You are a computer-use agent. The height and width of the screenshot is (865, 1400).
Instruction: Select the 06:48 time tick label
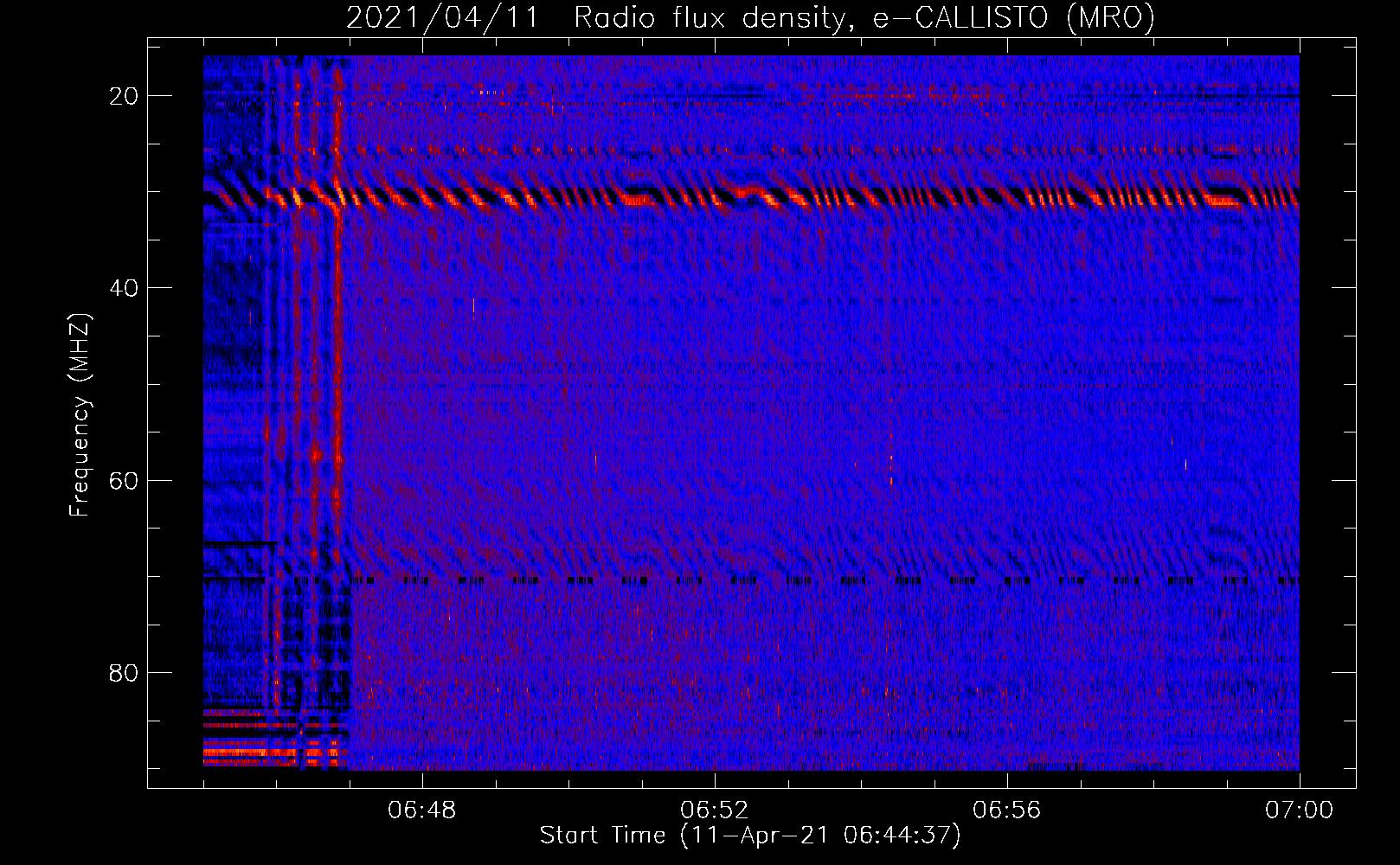pos(422,811)
